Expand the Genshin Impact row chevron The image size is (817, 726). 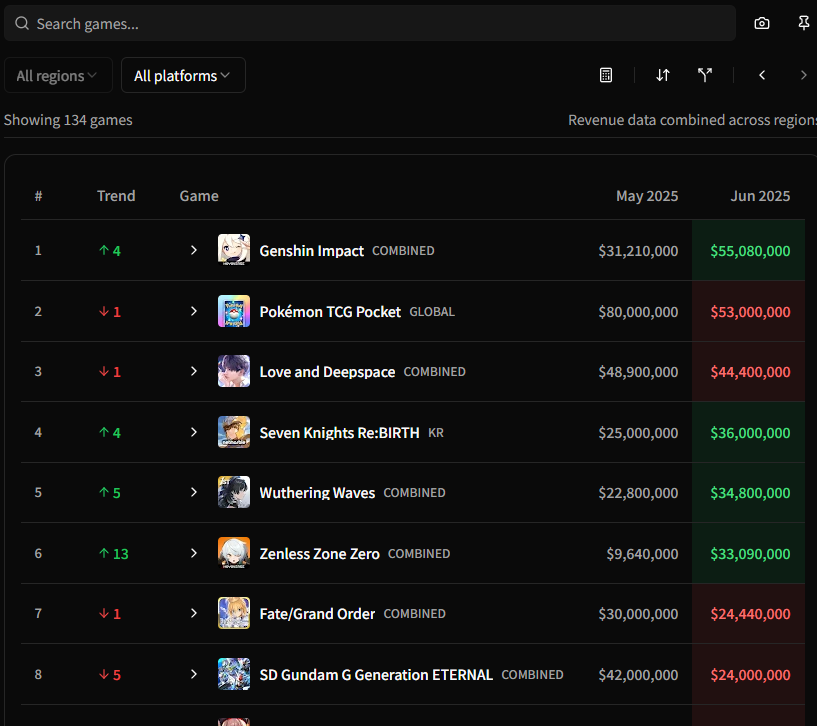[x=194, y=250]
